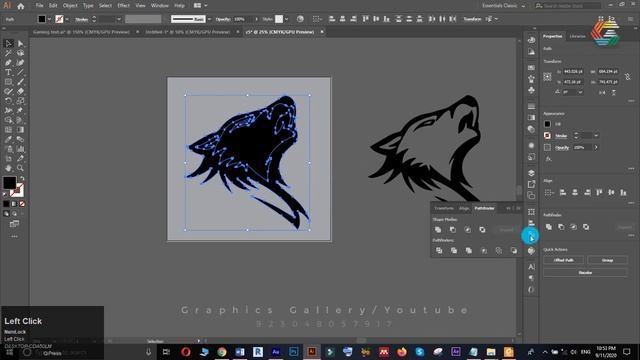
Task: Select the Hand tool
Action: coord(8,168)
